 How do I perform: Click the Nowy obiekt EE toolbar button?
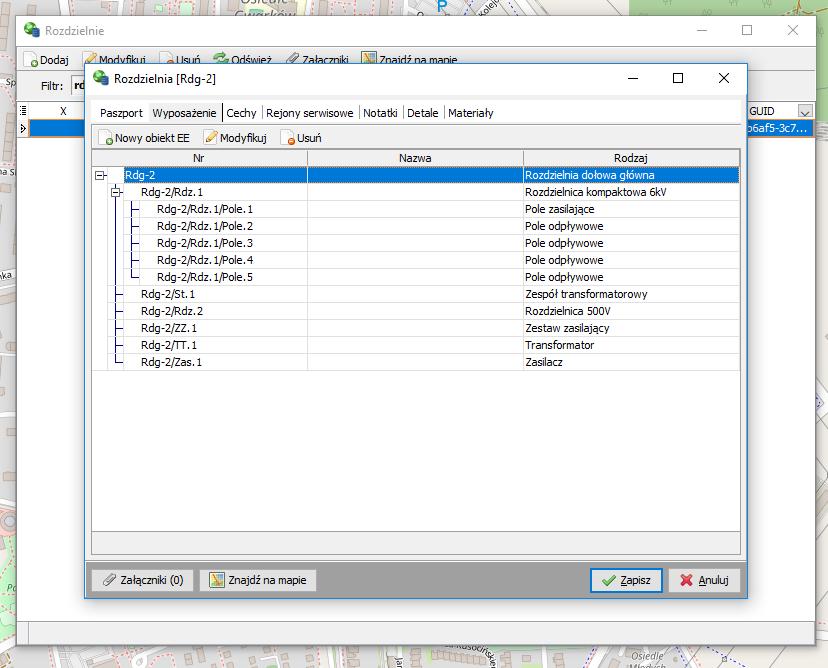coord(144,138)
